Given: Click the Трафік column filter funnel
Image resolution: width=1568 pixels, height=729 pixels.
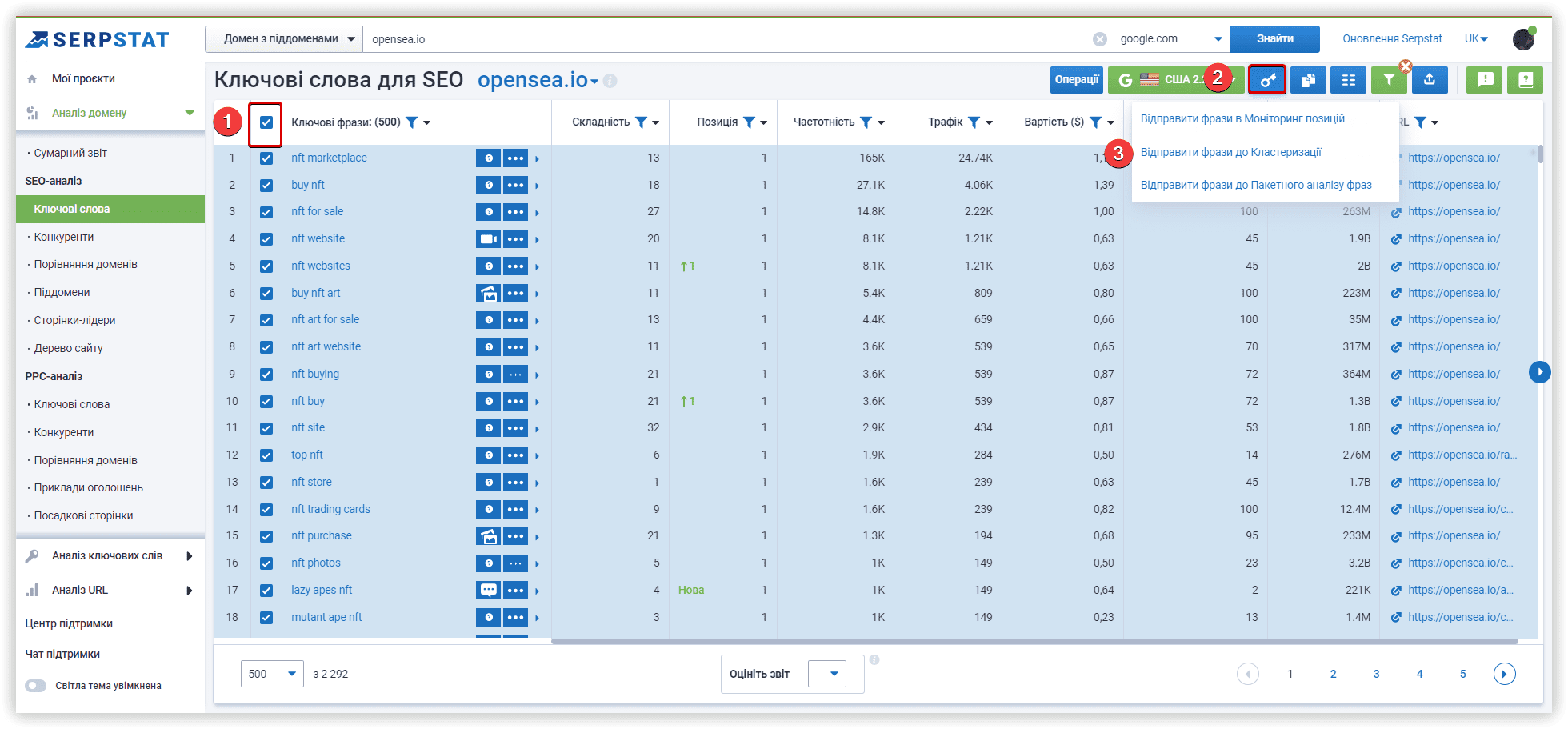Looking at the screenshot, I should pos(974,122).
